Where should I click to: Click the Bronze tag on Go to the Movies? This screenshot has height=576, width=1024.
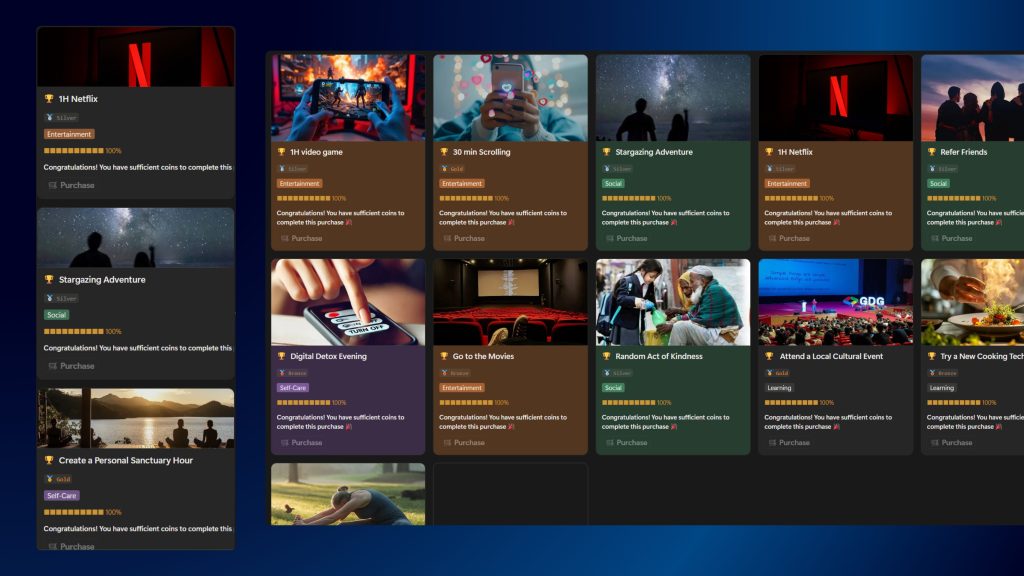[454, 373]
